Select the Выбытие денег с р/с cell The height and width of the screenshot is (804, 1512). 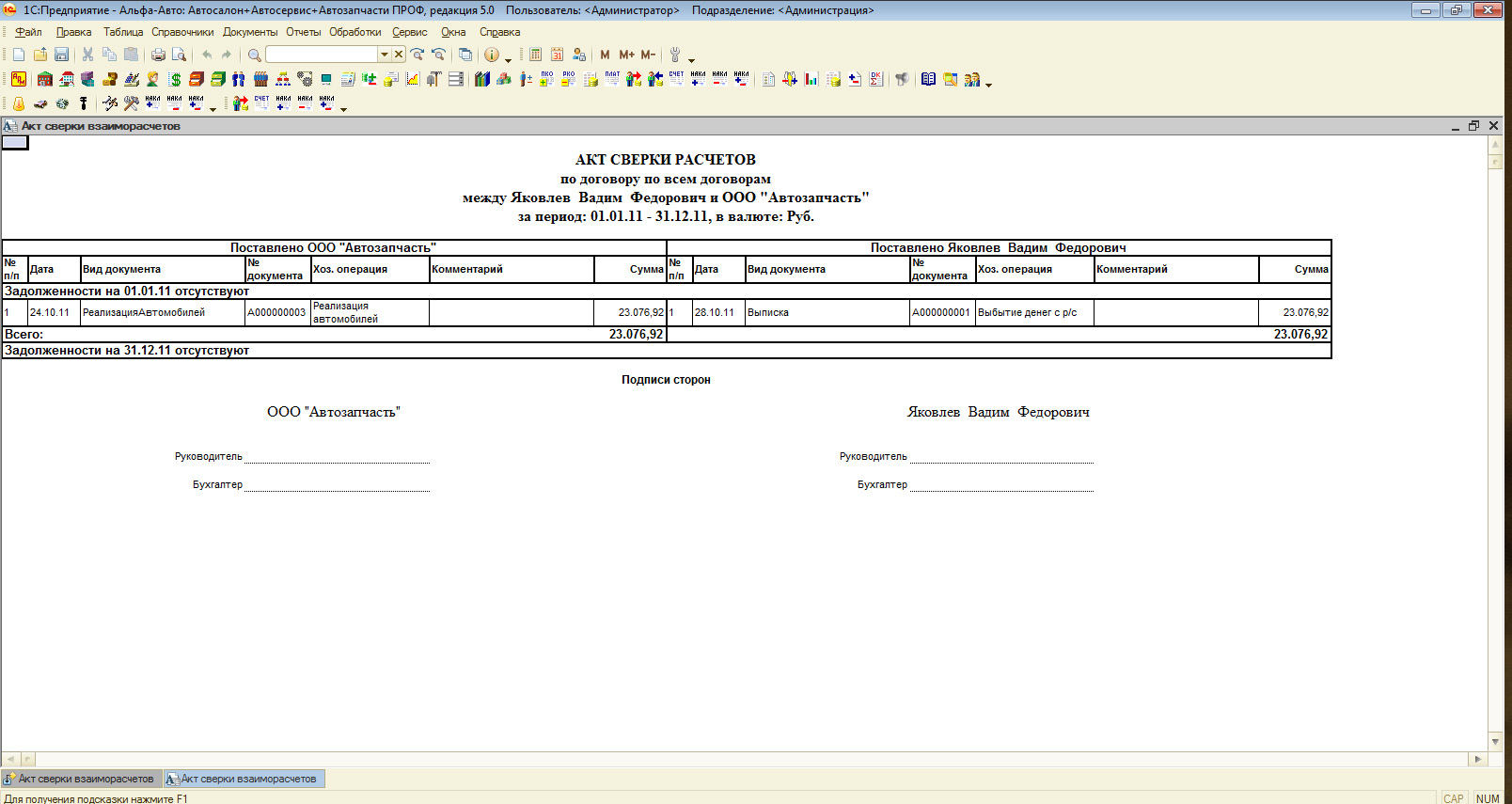(1034, 312)
